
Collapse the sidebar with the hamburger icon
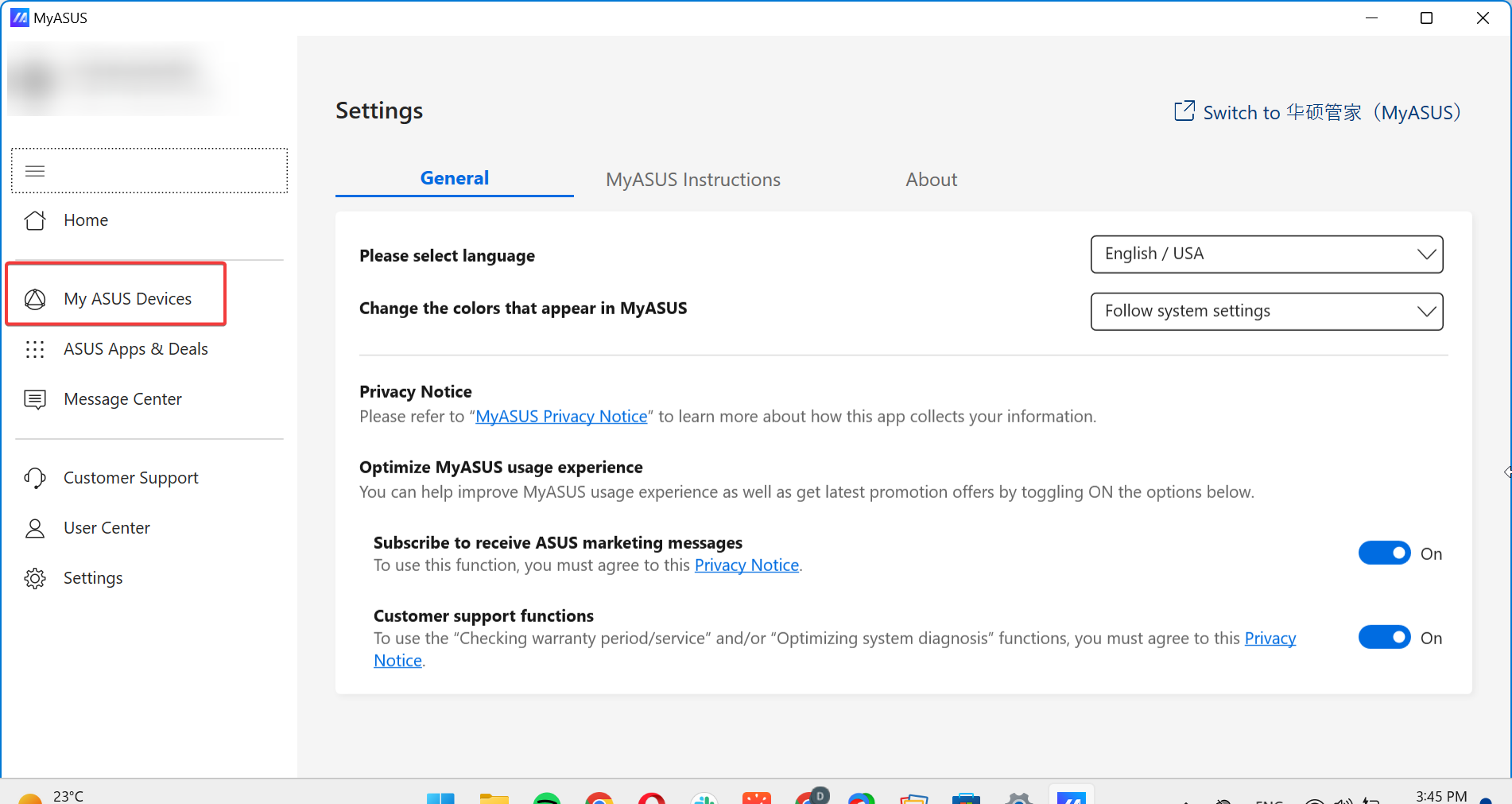coord(35,171)
